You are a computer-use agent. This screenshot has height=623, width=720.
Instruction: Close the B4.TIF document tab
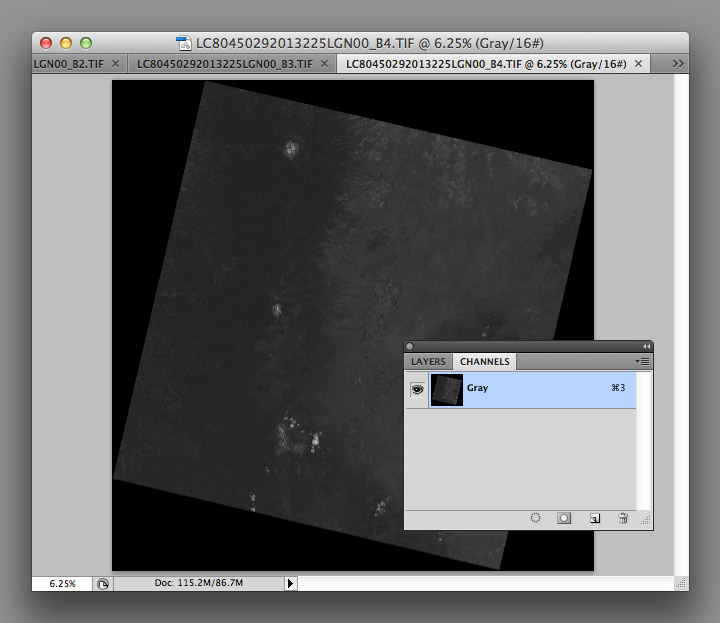pyautogui.click(x=638, y=63)
